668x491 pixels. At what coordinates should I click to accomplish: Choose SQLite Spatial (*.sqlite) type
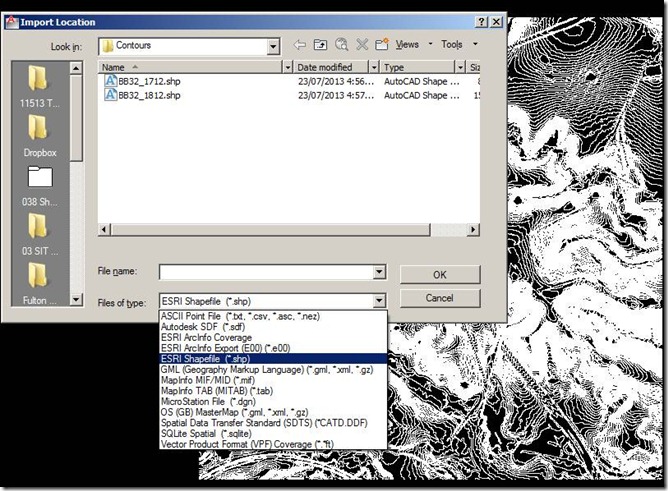click(273, 434)
